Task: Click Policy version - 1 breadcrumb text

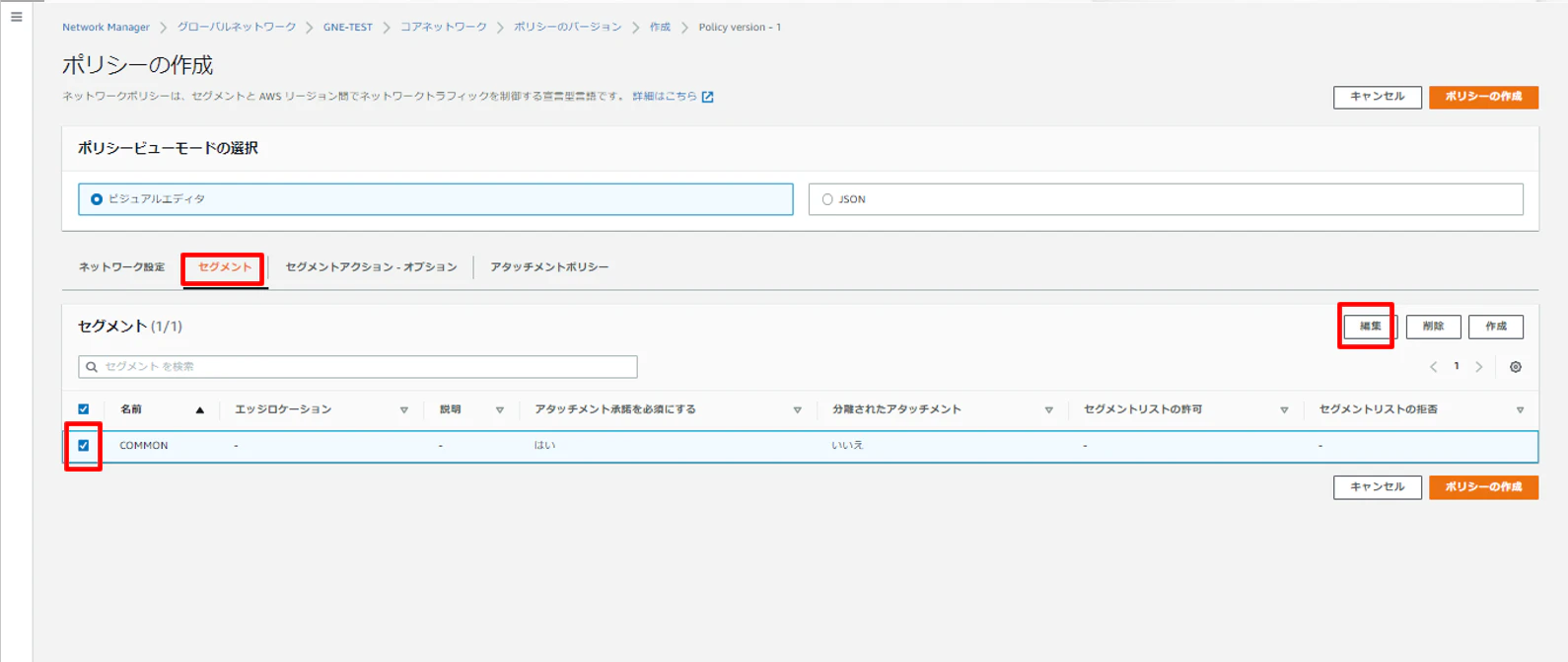Action: tap(740, 28)
